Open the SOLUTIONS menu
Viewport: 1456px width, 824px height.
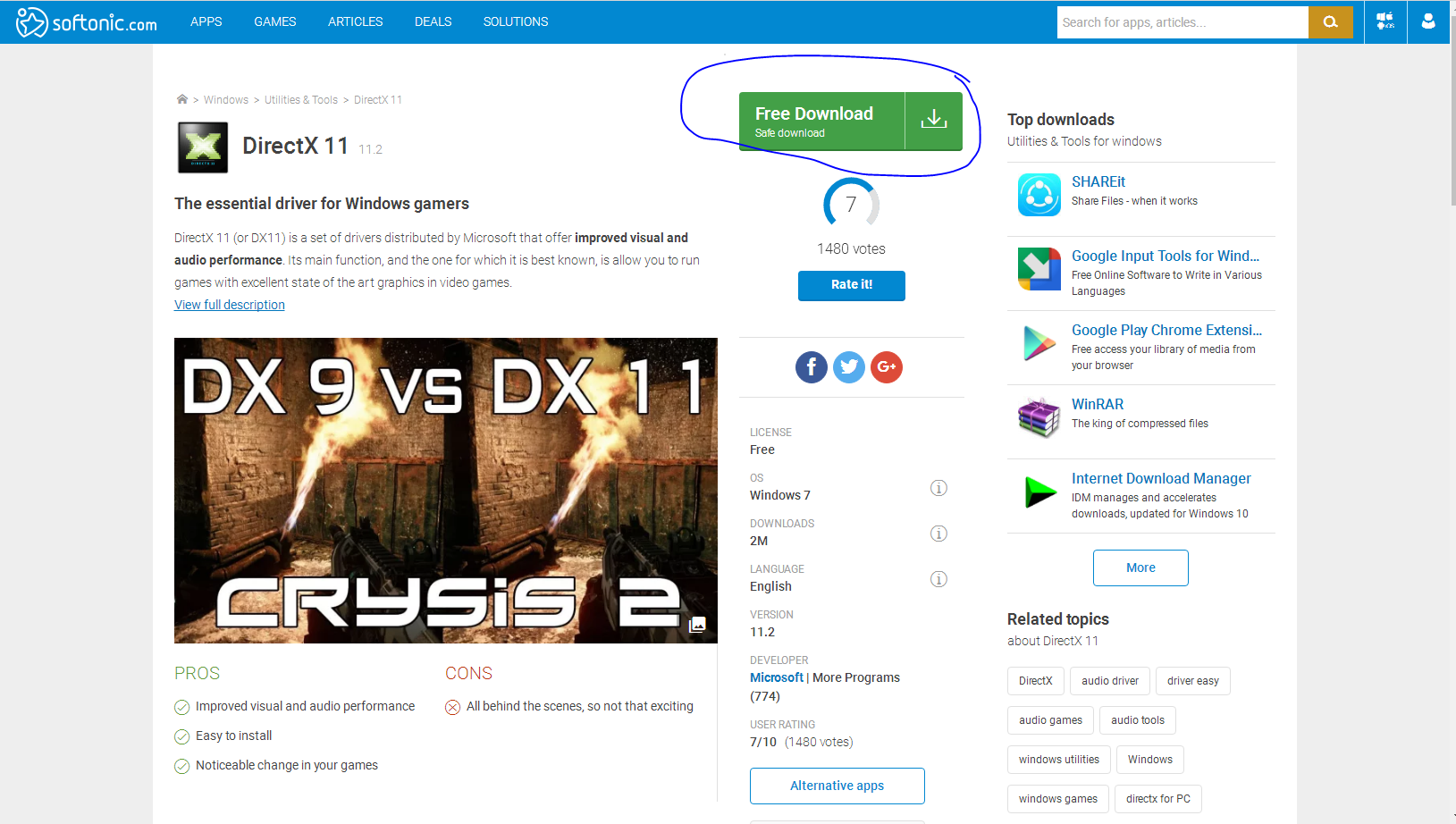coord(516,21)
